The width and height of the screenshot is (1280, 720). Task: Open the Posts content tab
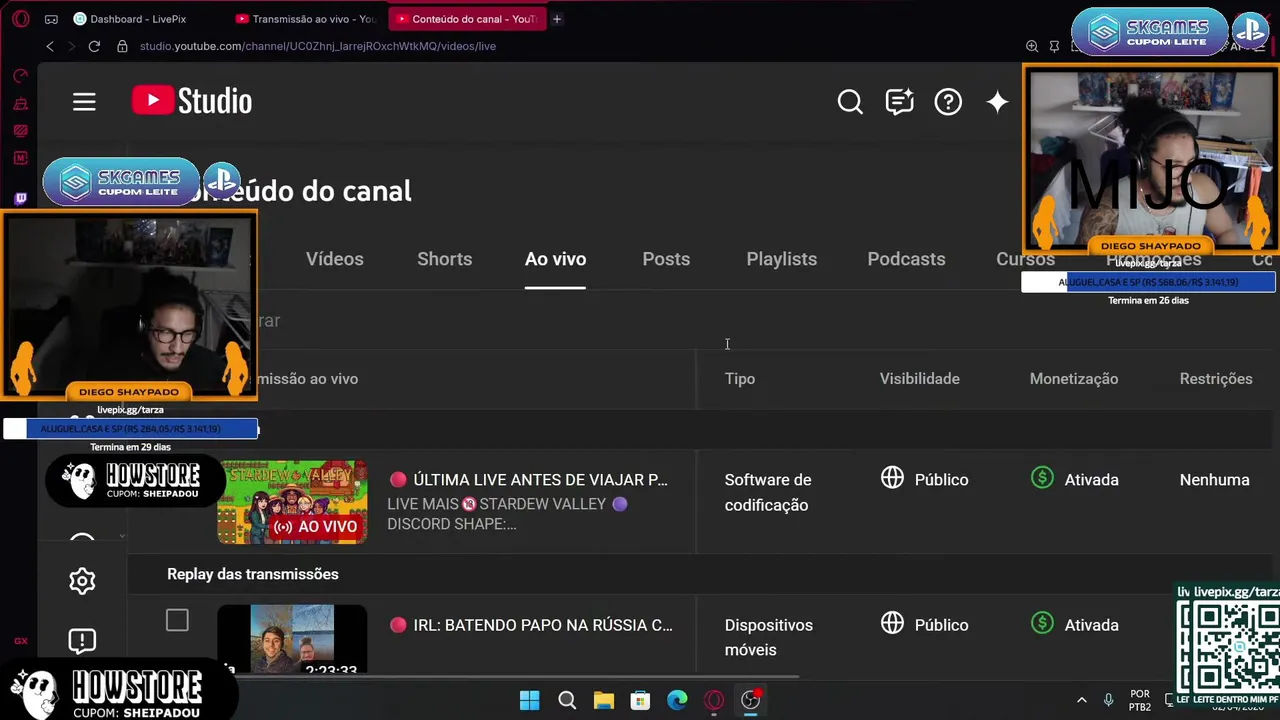(x=666, y=259)
